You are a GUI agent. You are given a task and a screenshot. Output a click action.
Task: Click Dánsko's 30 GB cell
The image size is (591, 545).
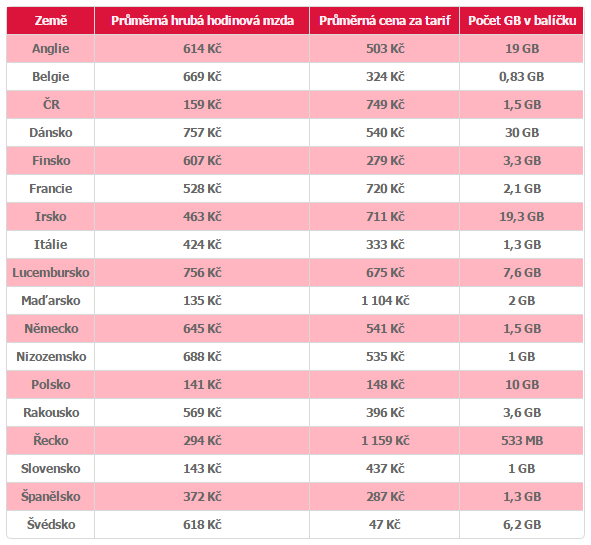coord(522,133)
